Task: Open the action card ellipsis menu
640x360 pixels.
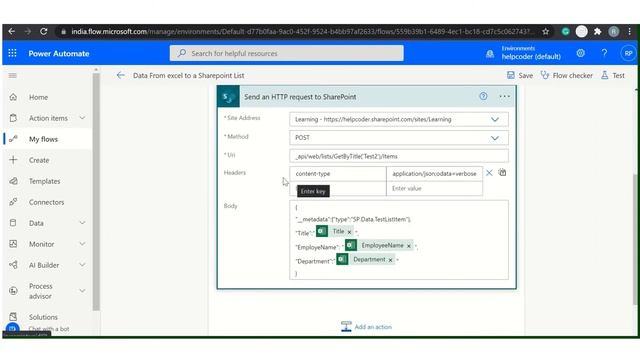Action: [x=504, y=96]
